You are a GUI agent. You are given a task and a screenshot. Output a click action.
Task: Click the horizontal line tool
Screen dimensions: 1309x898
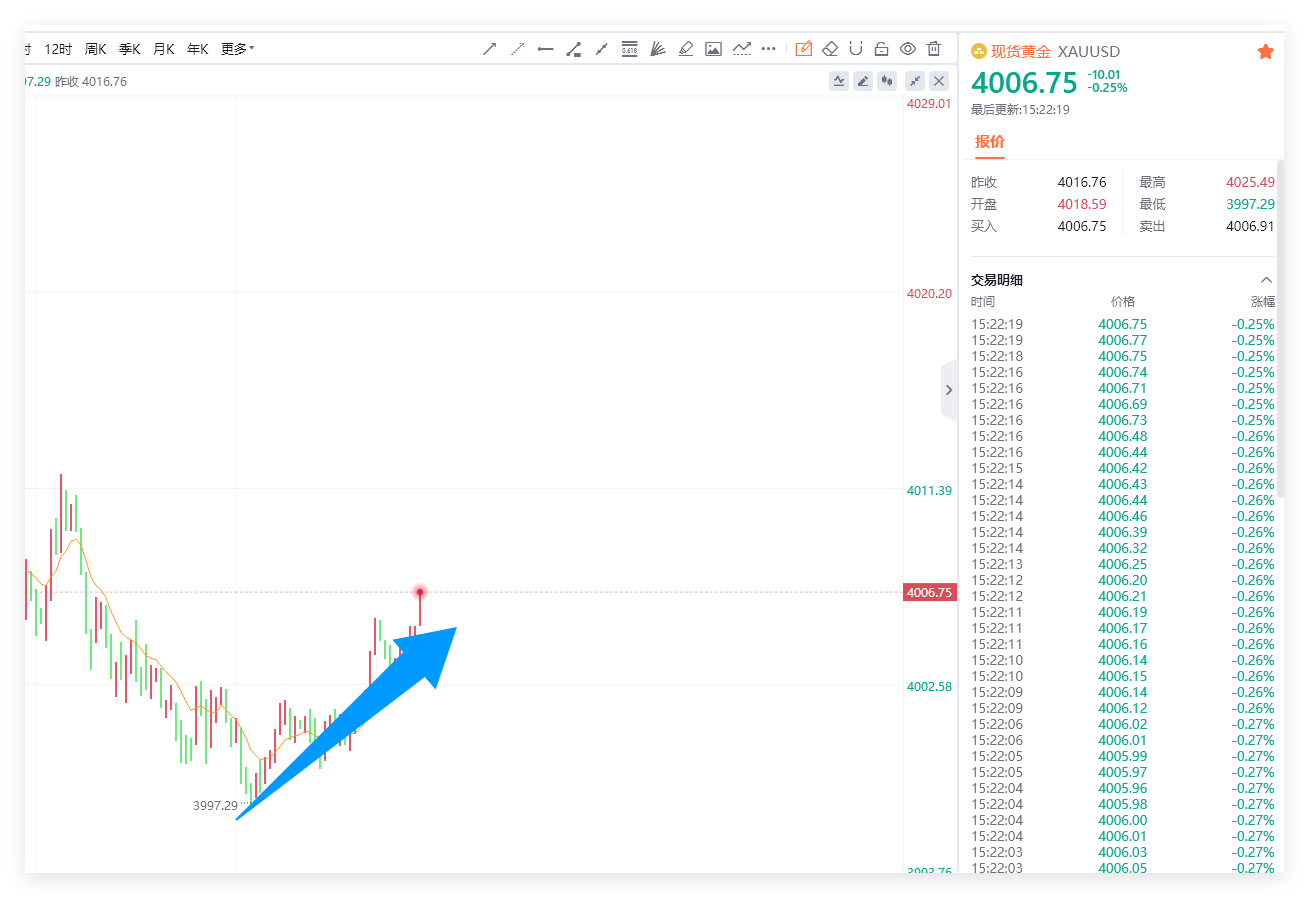point(545,48)
